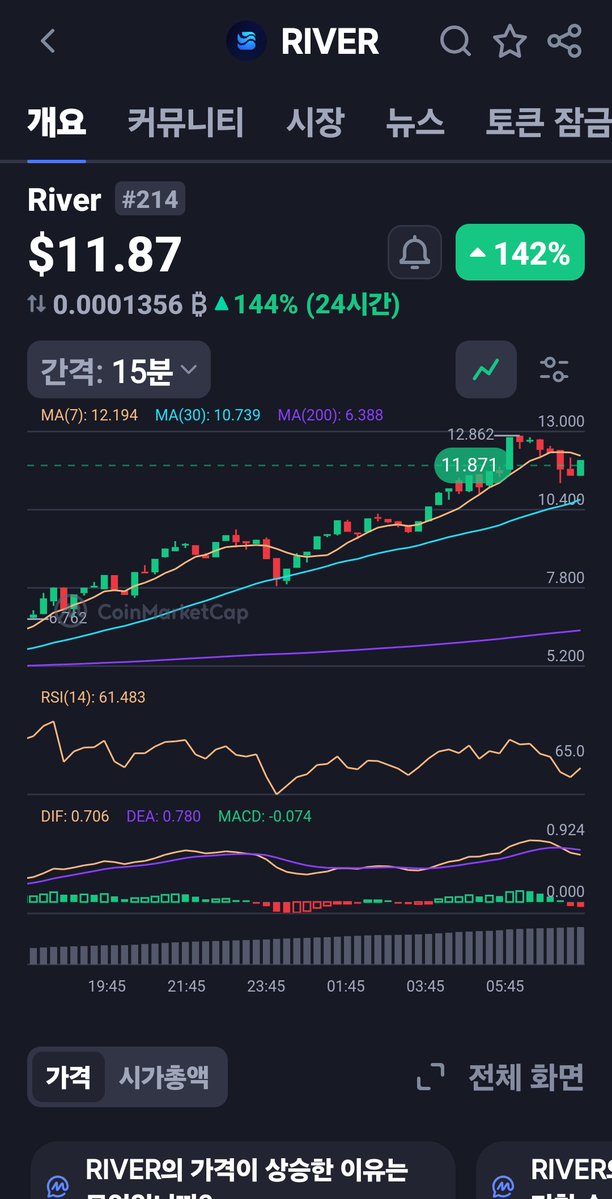Tap the MA(200): 6.388 indicator label
612x1199 pixels.
pyautogui.click(x=330, y=415)
